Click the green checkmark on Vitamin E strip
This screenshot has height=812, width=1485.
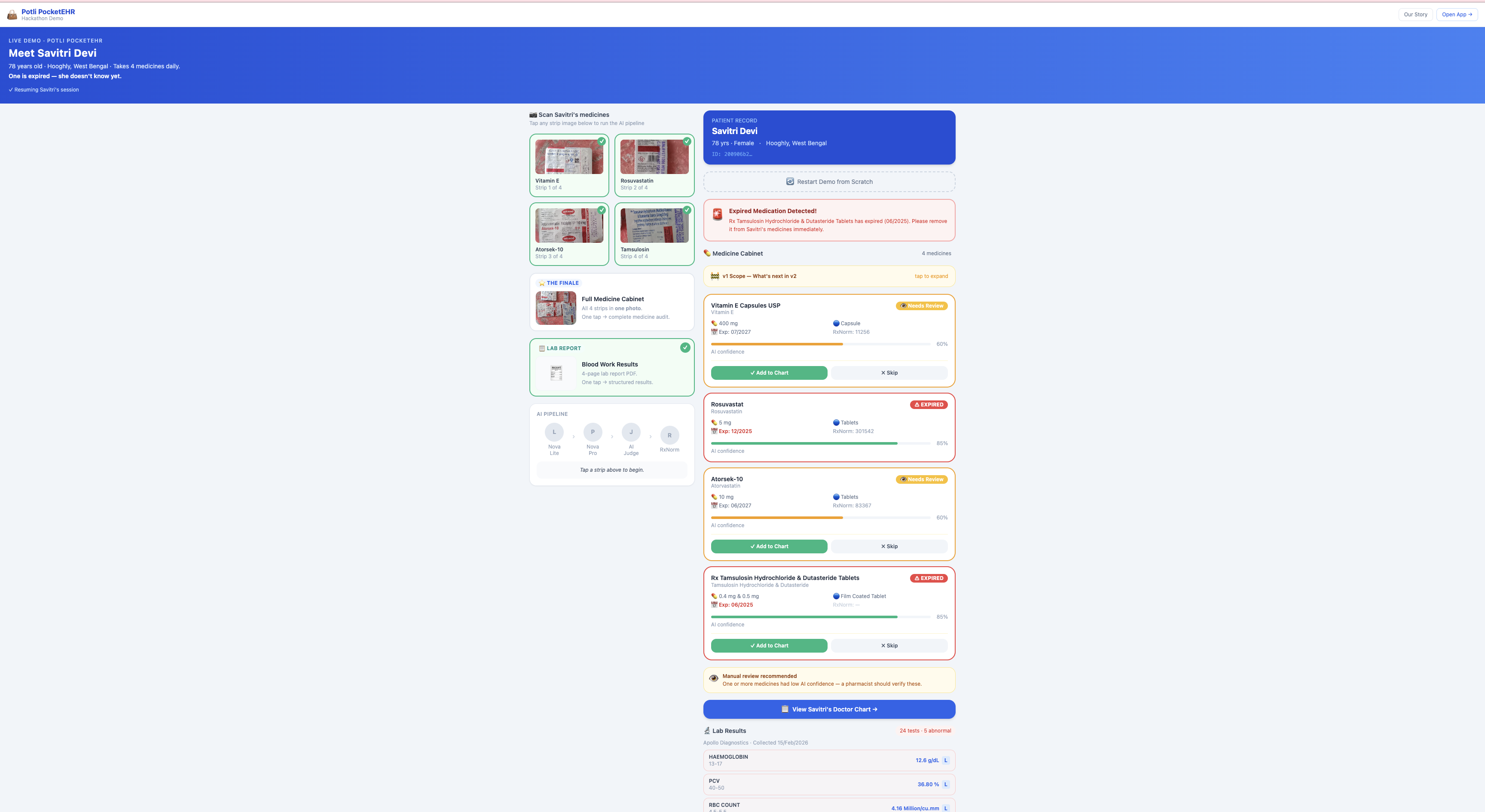tap(601, 141)
